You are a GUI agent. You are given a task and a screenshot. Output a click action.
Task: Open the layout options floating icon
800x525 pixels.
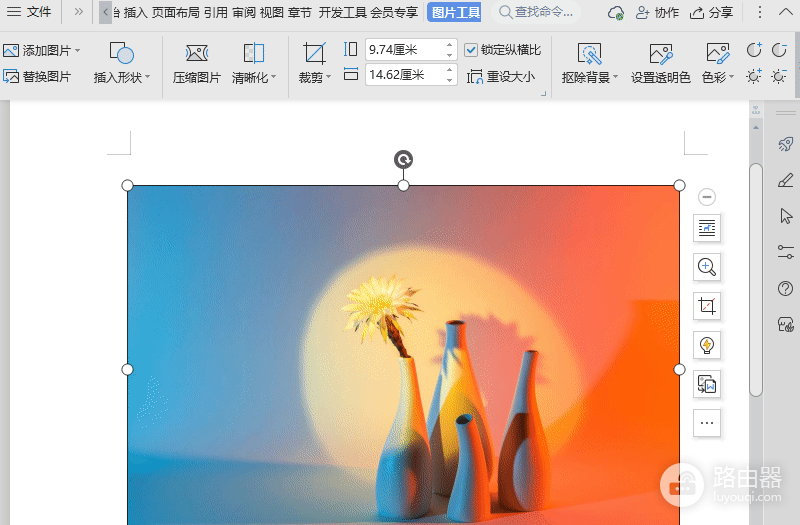(707, 228)
